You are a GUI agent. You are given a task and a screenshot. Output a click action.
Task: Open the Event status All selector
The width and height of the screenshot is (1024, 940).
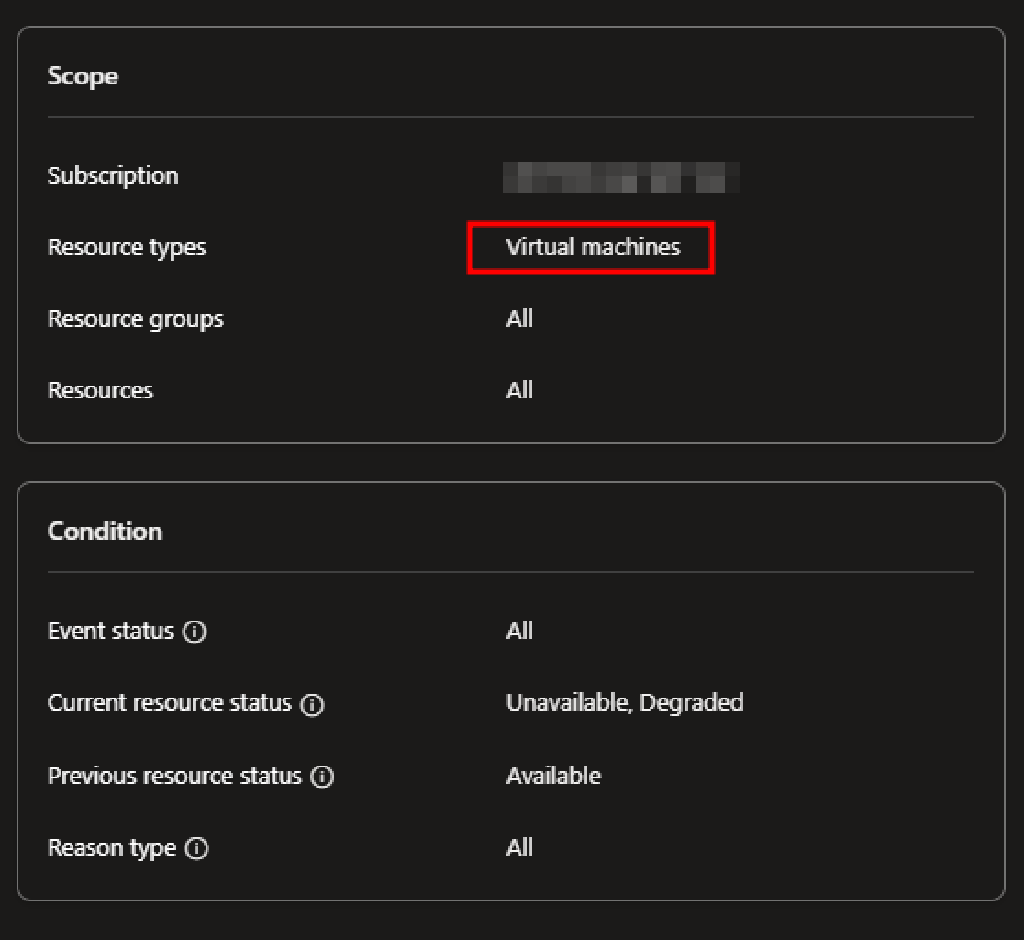click(x=520, y=631)
